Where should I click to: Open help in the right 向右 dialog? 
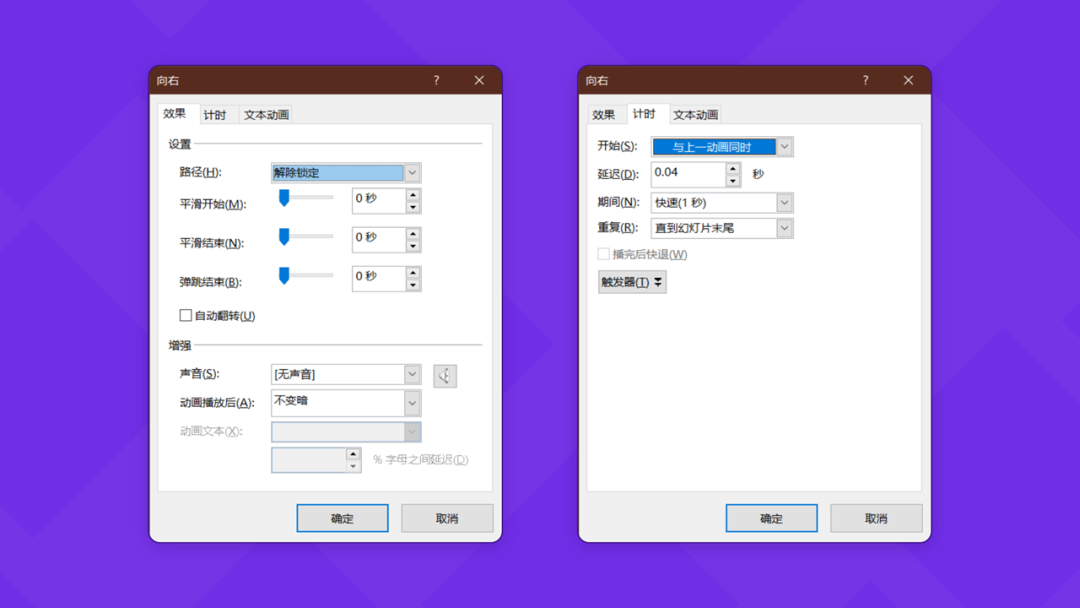(x=866, y=81)
